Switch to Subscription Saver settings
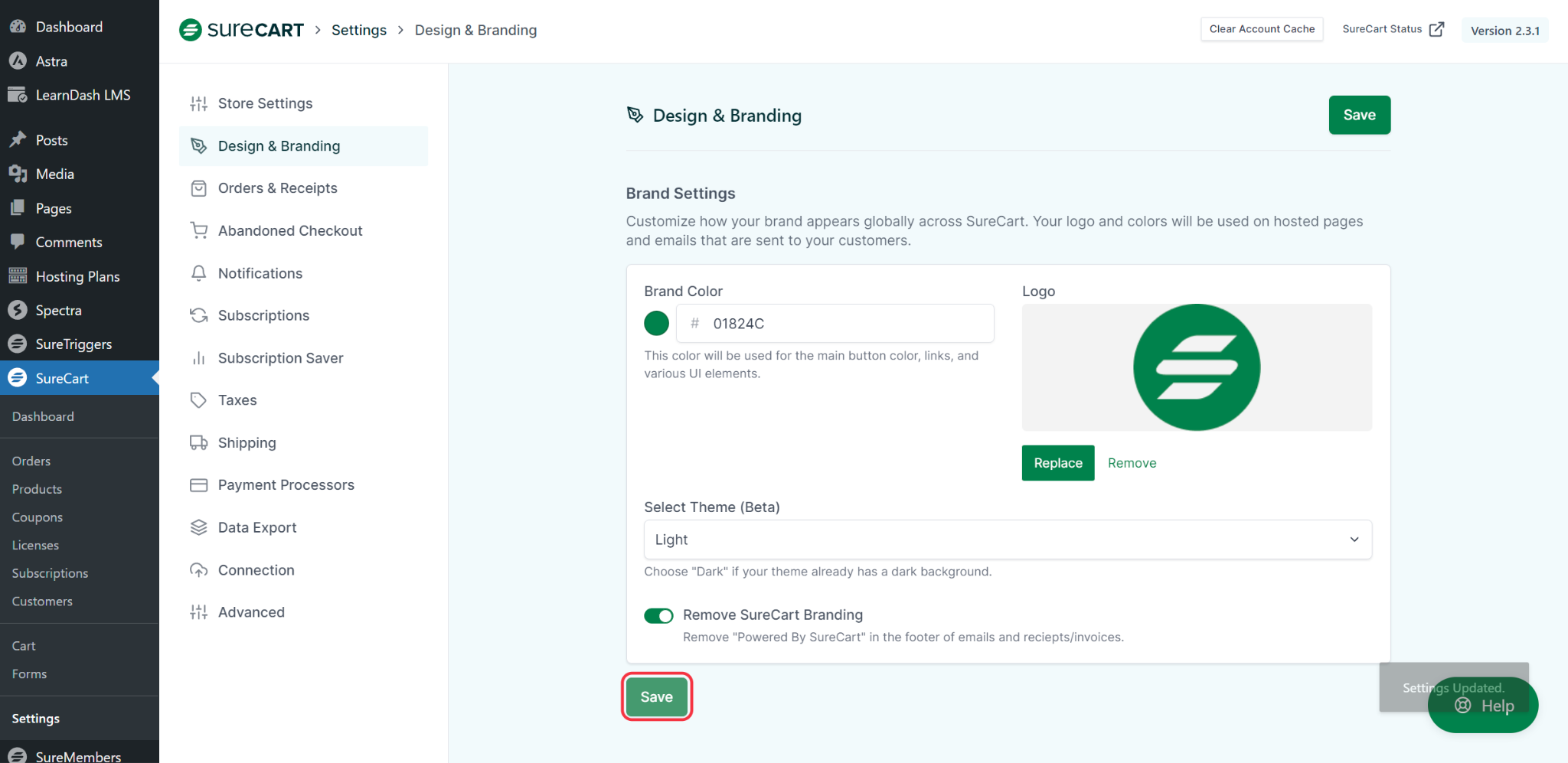The image size is (1568, 763). click(x=303, y=358)
